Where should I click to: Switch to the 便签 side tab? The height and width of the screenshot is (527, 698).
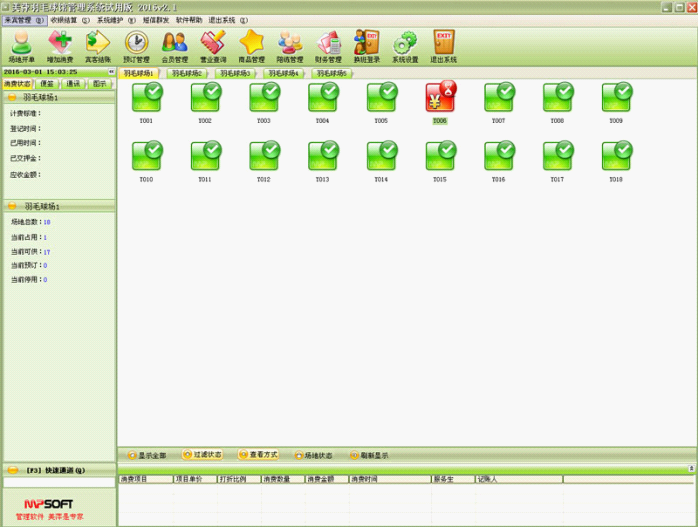tap(47, 84)
